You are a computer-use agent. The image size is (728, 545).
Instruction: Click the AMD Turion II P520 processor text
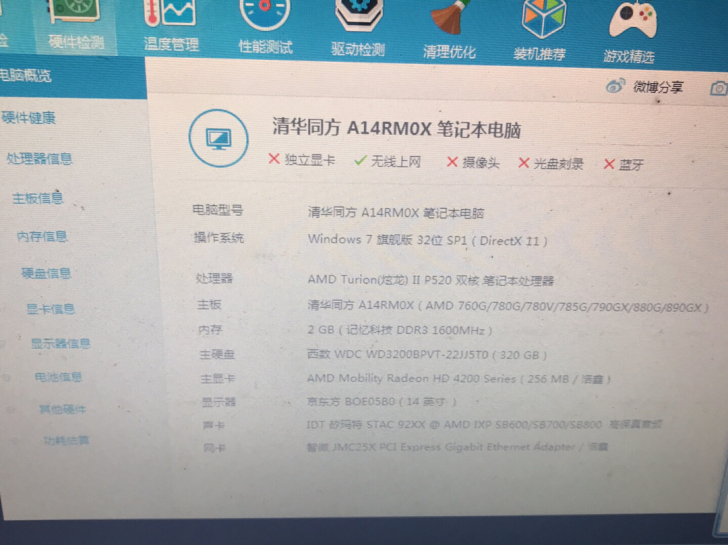(430, 280)
